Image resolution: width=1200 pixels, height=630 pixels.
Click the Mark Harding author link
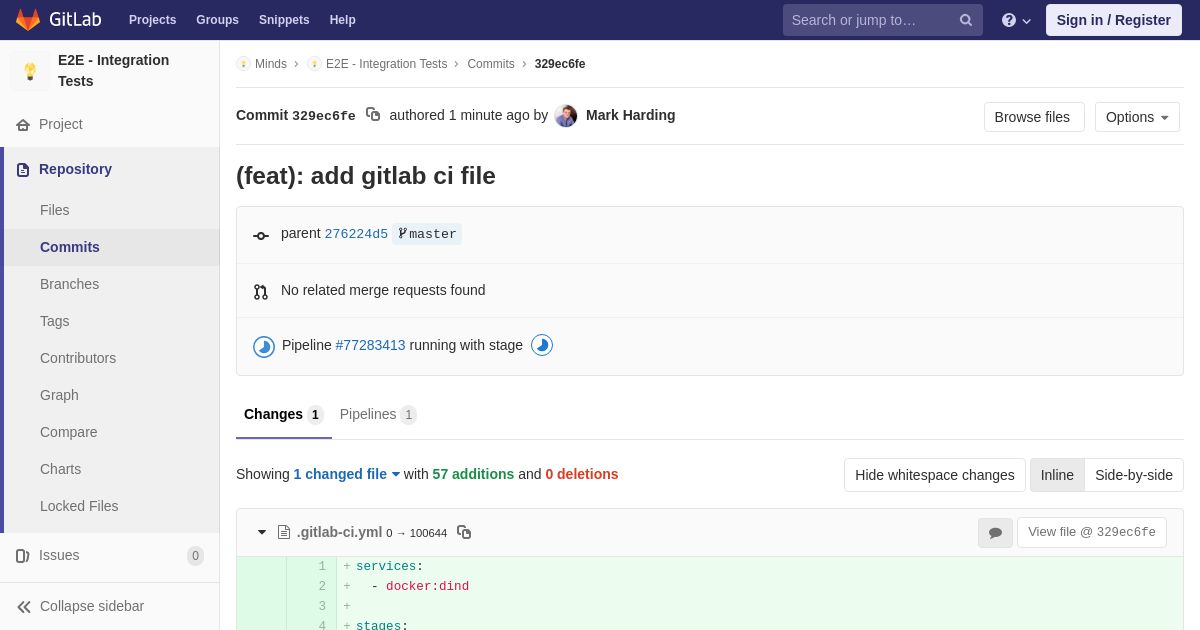(631, 115)
